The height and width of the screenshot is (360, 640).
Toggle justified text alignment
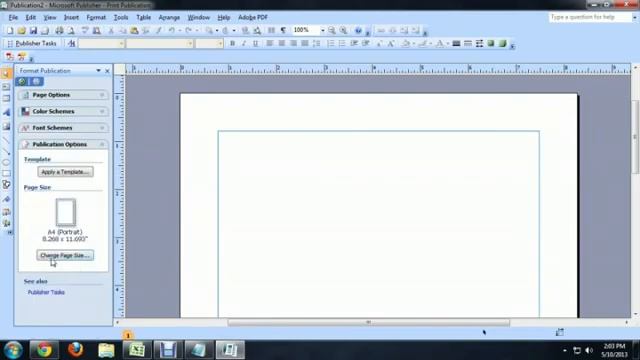coord(304,44)
